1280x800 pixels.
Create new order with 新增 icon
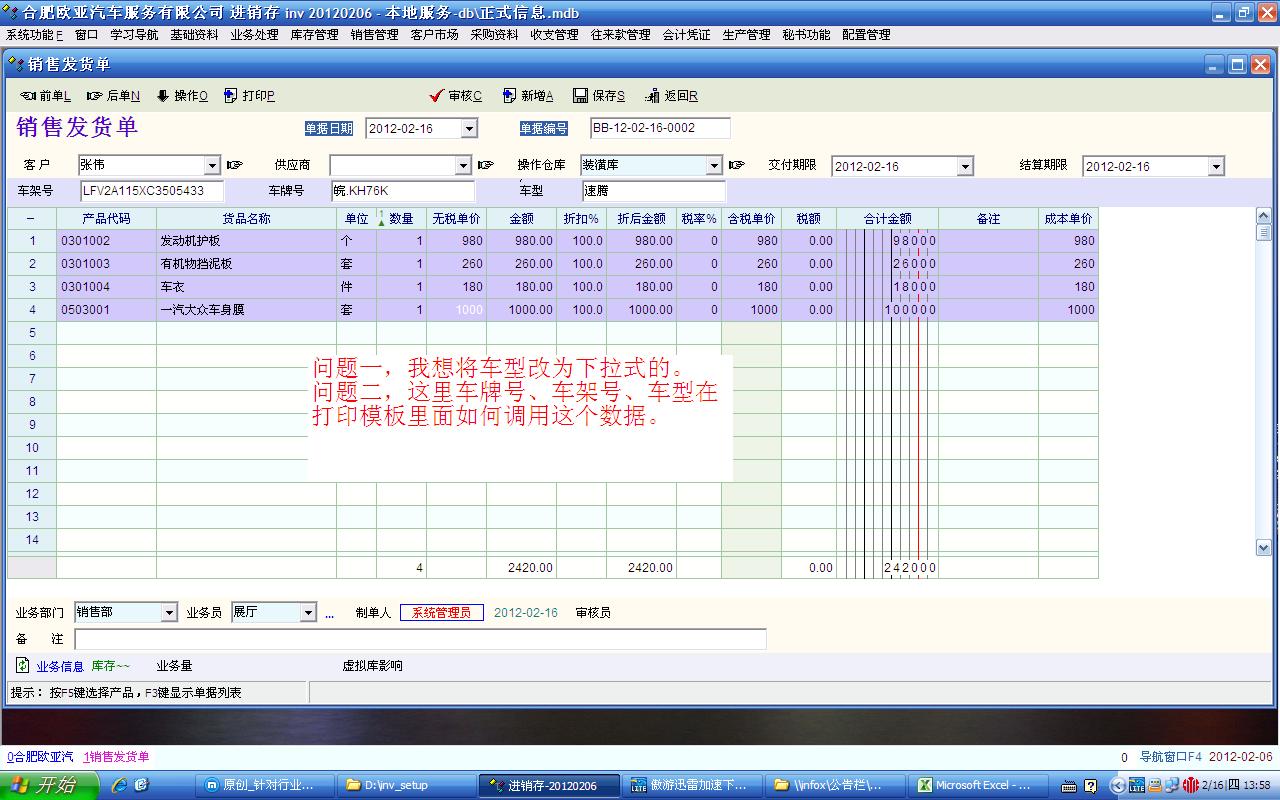coord(509,96)
